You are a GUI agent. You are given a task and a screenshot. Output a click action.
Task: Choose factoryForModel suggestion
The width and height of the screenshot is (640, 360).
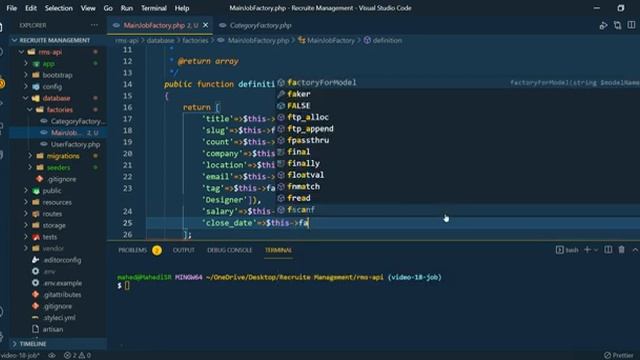point(322,82)
